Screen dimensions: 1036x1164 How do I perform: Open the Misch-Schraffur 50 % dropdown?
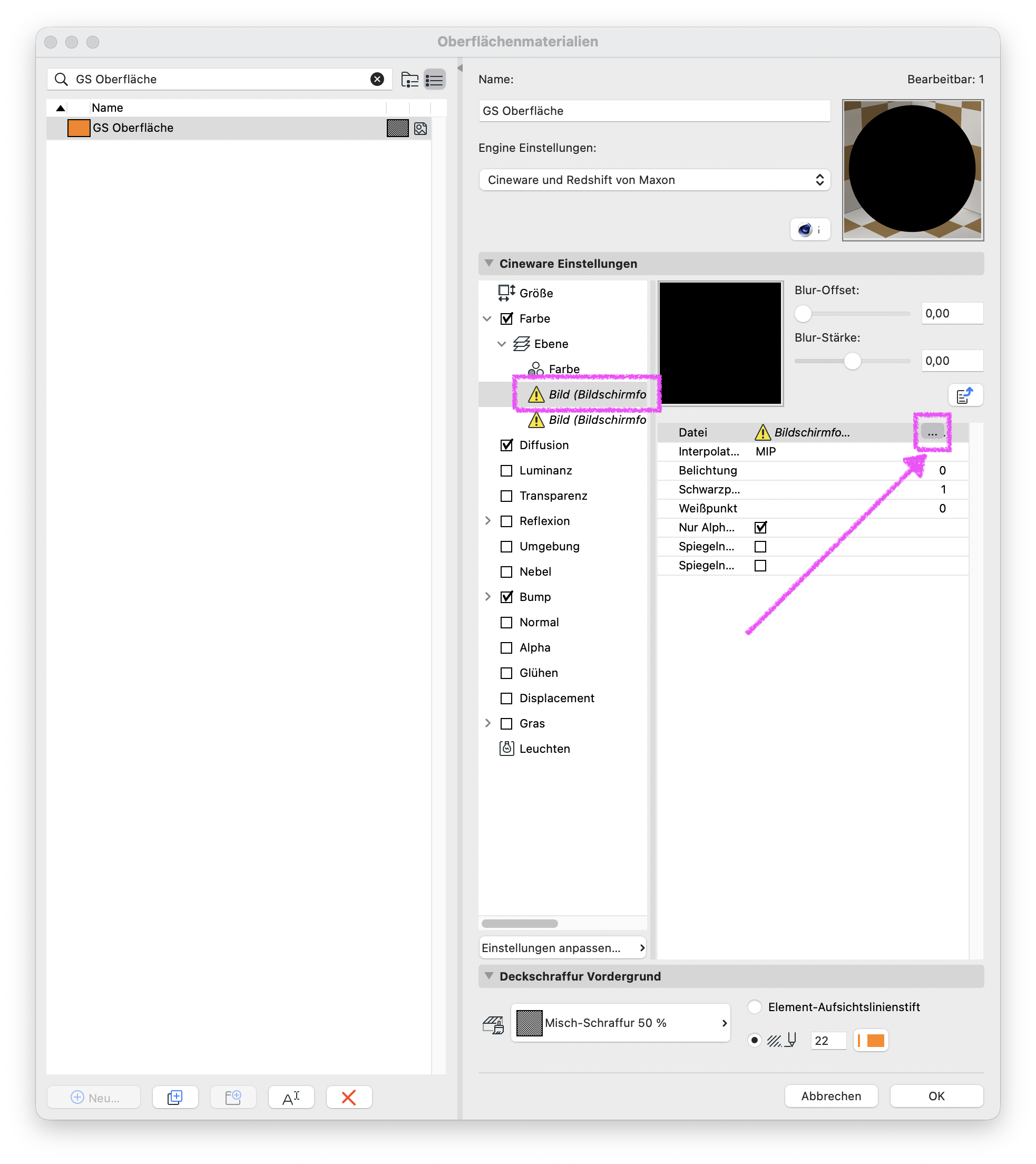click(x=620, y=1023)
